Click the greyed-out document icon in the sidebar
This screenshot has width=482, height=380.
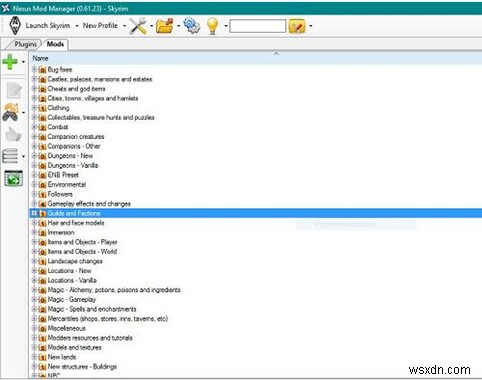(14, 91)
